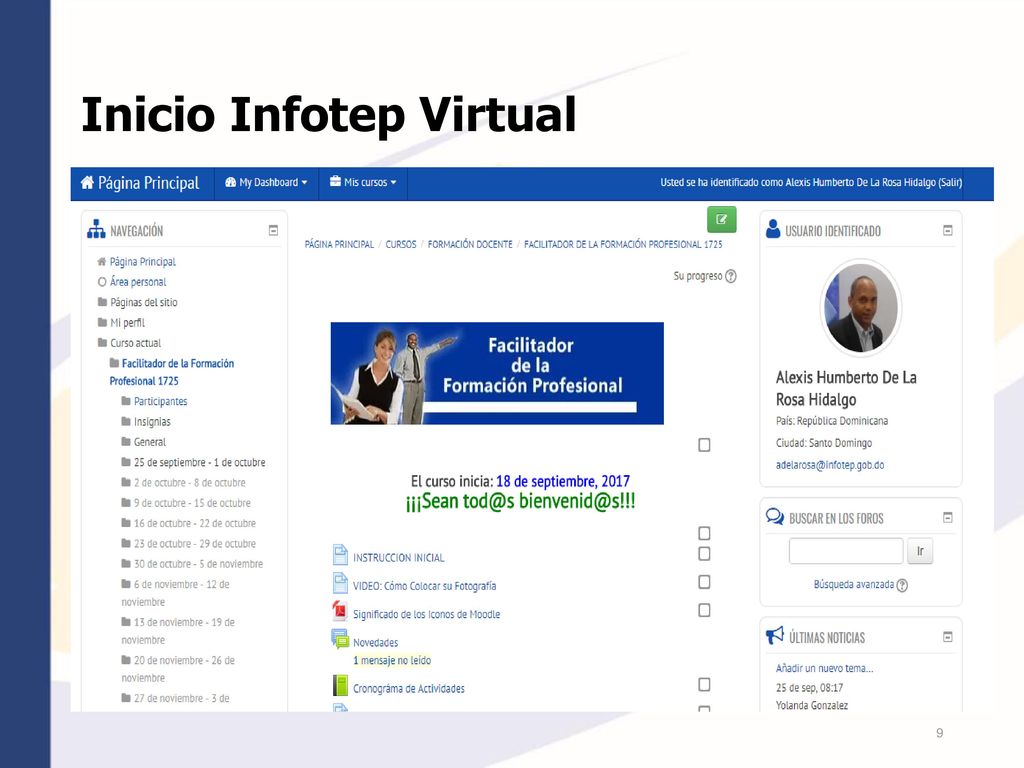Open the Novedades forum link
The image size is (1024, 768).
pos(376,643)
